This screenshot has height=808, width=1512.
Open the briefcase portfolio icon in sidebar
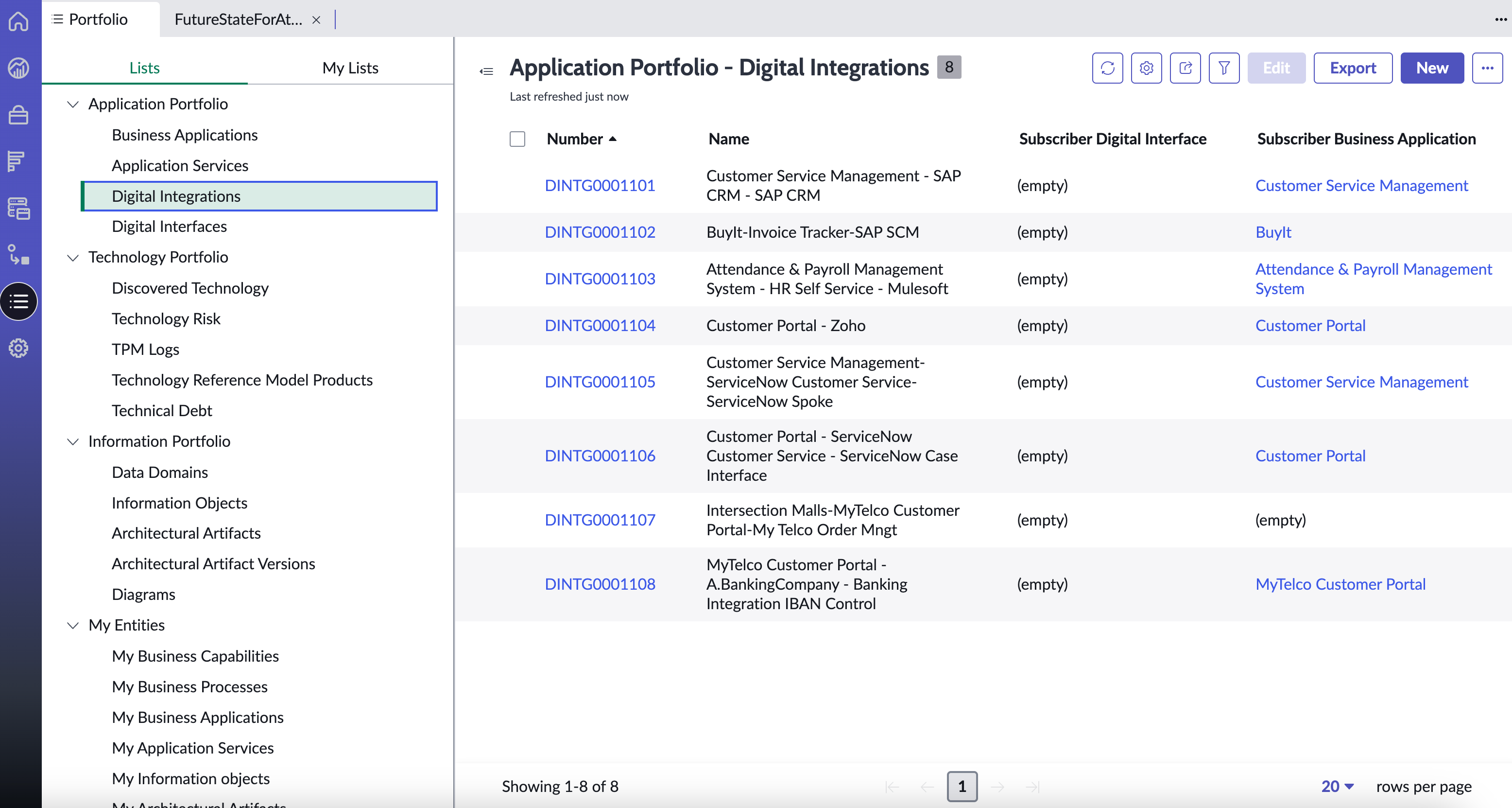[x=19, y=115]
